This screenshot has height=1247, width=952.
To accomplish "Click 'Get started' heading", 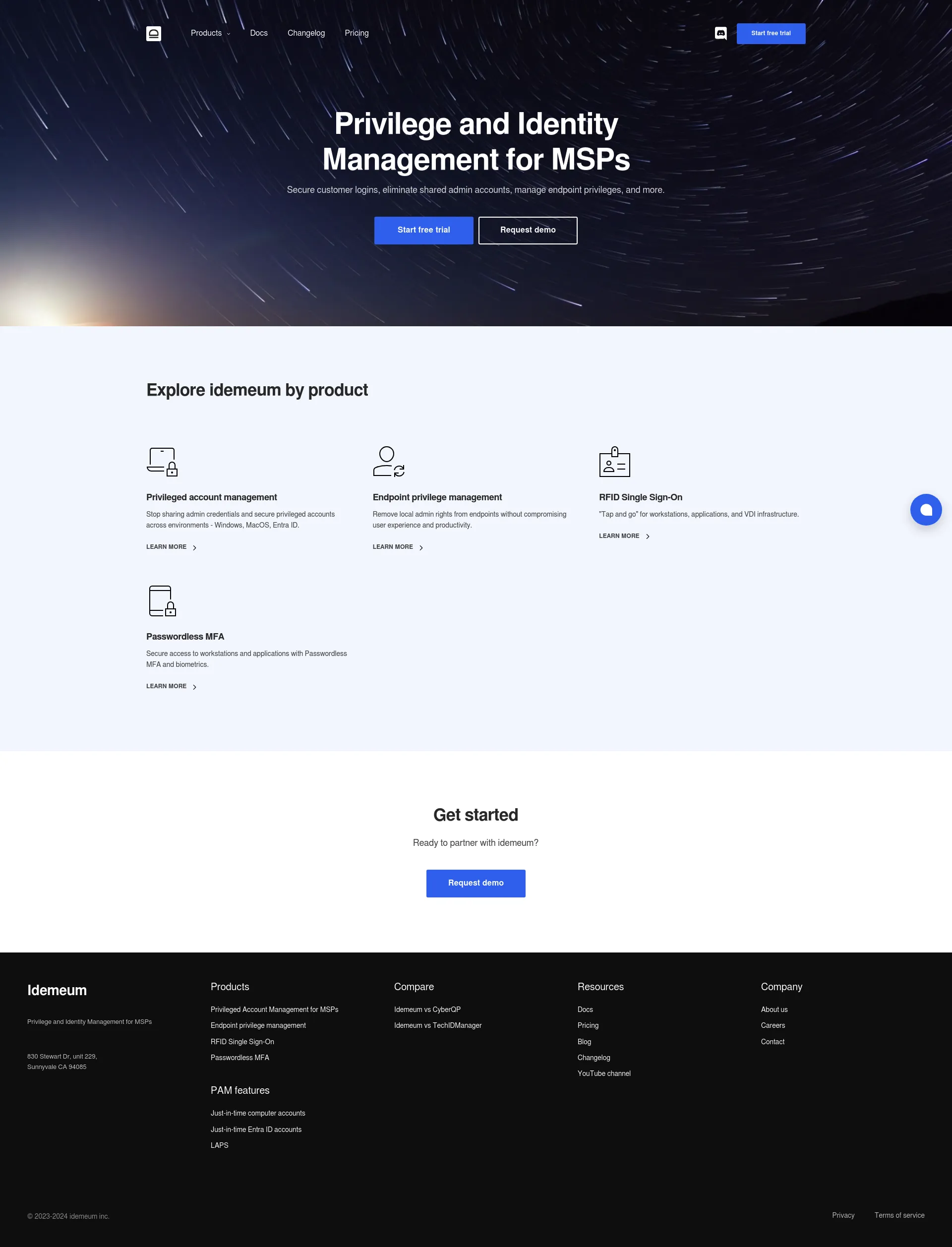I will [476, 815].
